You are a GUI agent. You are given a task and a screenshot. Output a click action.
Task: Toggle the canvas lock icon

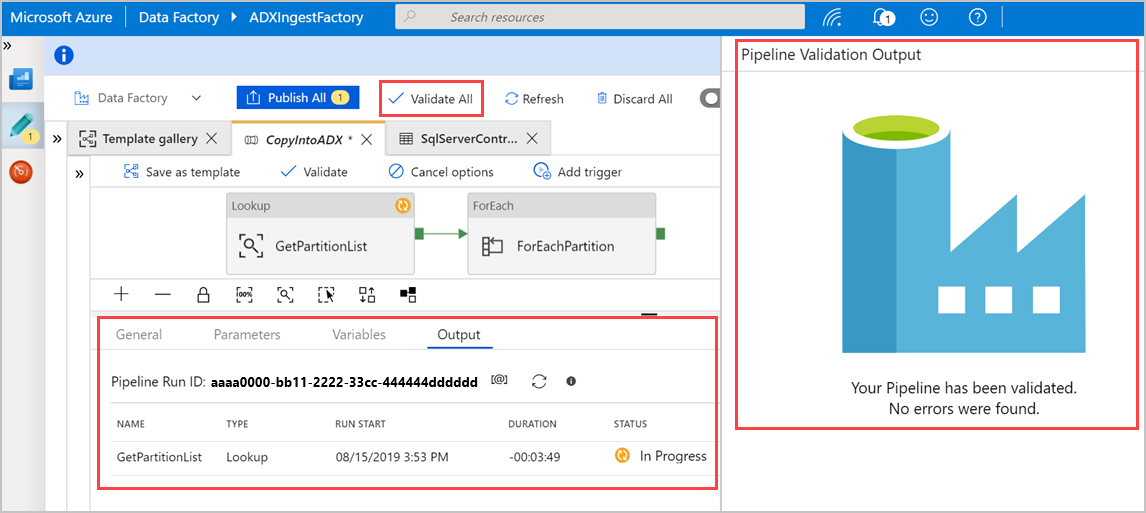(203, 294)
